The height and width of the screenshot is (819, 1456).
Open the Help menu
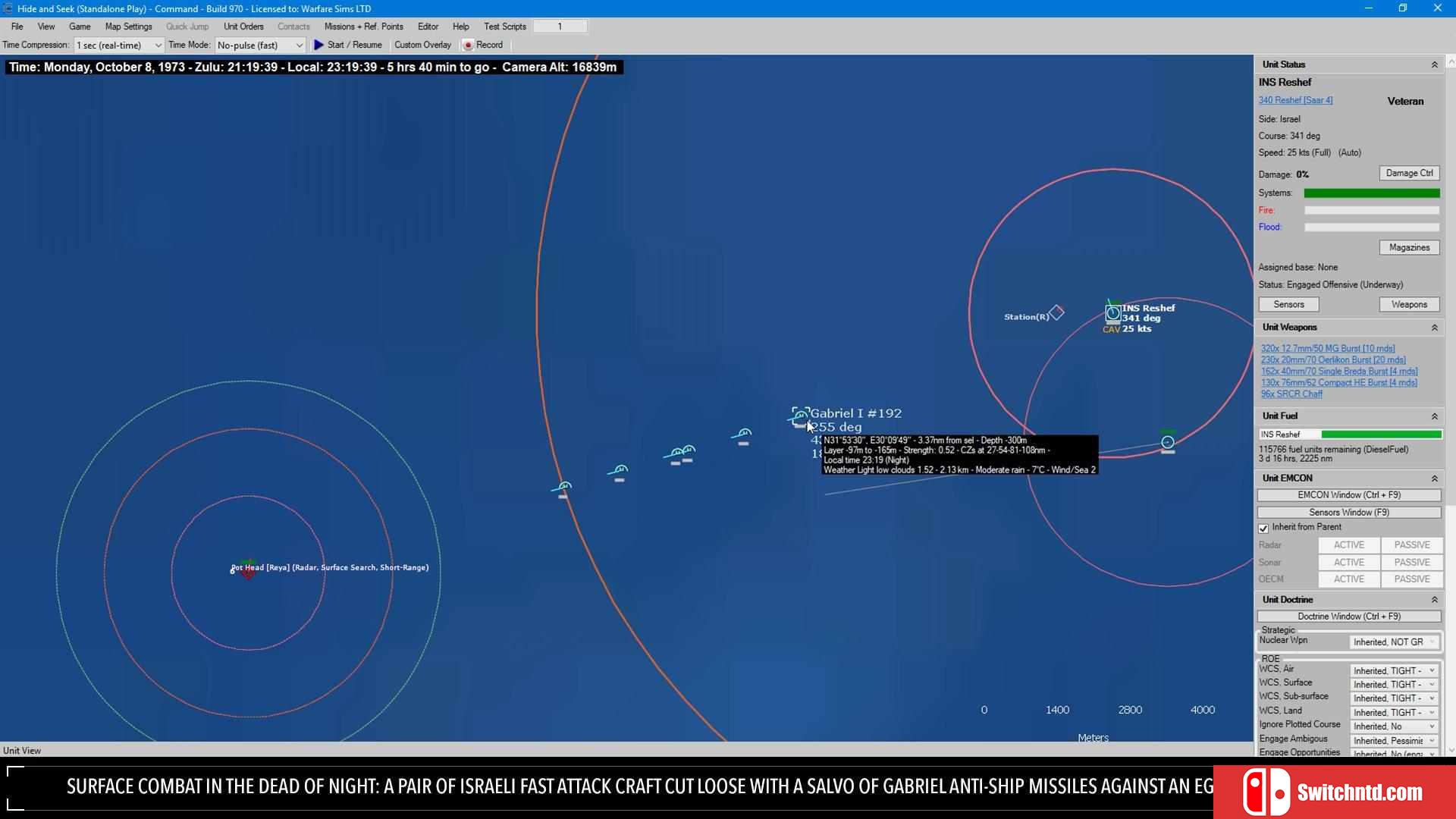460,27
